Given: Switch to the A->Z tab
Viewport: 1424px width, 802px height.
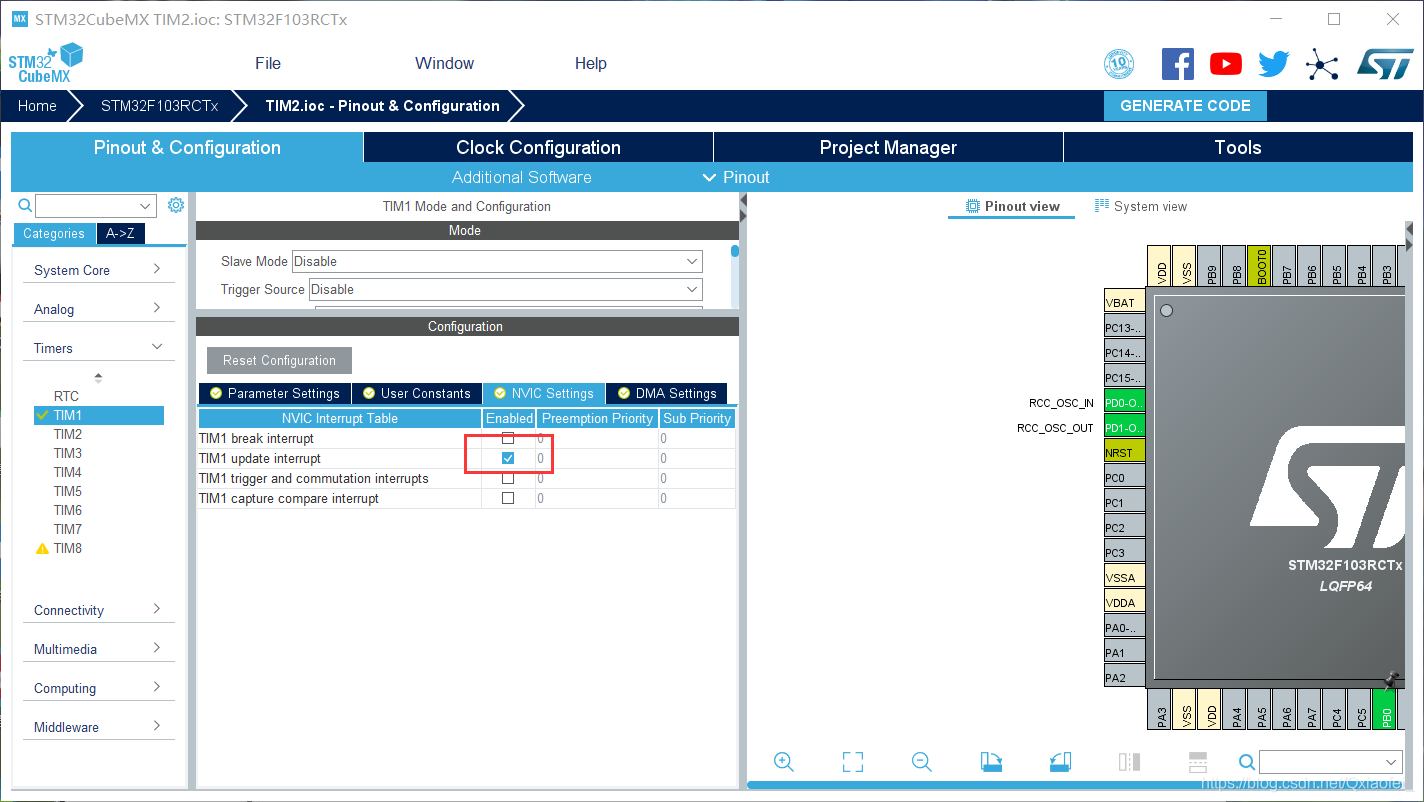Looking at the screenshot, I should [x=120, y=233].
